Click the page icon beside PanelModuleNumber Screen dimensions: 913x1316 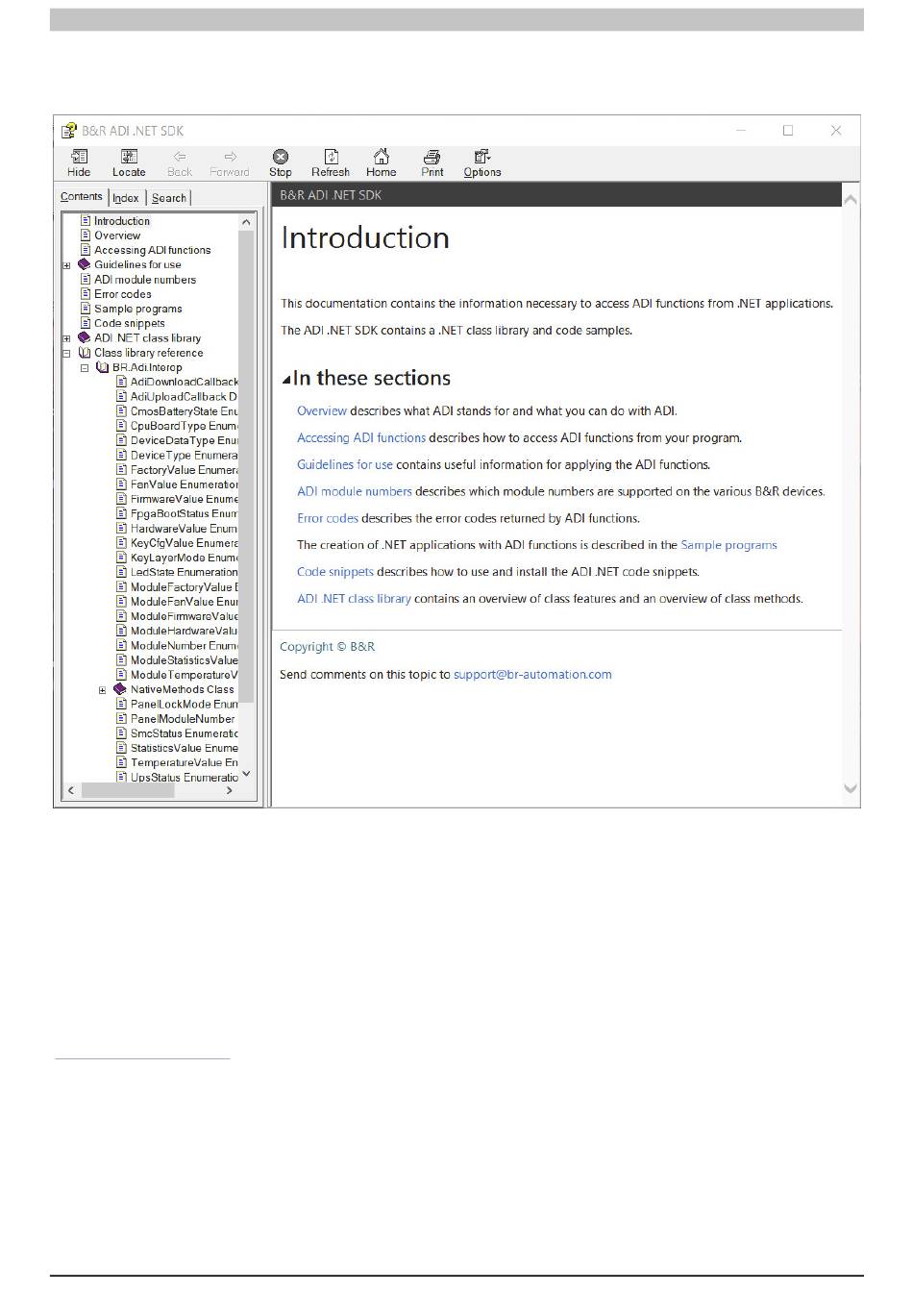[122, 718]
